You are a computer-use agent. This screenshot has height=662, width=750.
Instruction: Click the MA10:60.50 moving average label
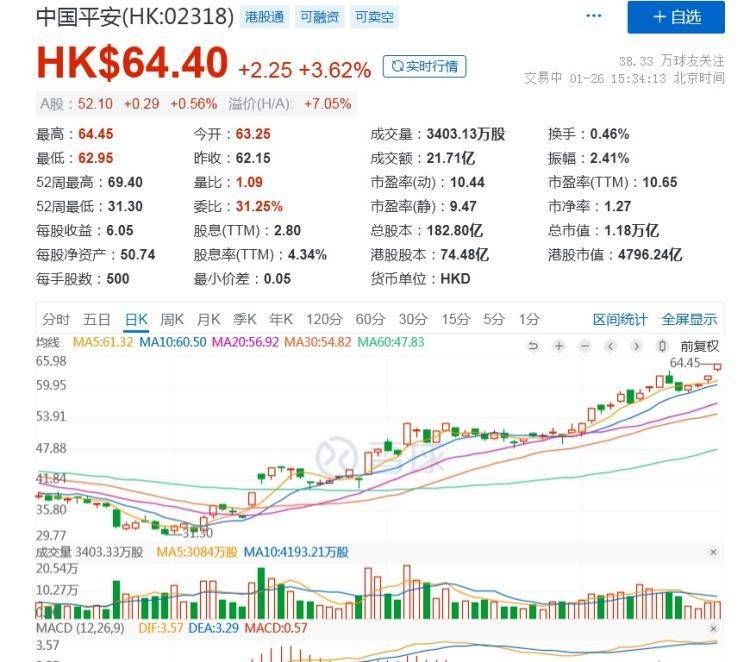coord(173,342)
